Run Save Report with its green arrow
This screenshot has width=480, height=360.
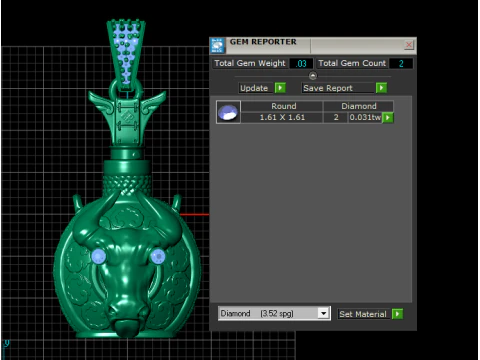click(x=381, y=88)
